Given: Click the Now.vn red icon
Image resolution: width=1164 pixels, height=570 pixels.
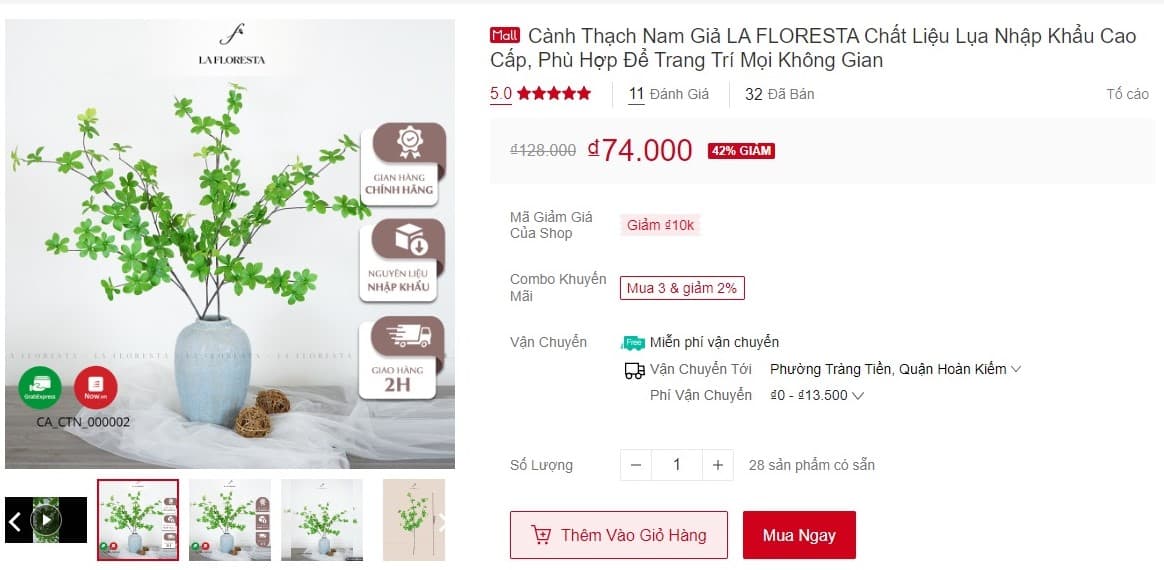Looking at the screenshot, I should [96, 387].
